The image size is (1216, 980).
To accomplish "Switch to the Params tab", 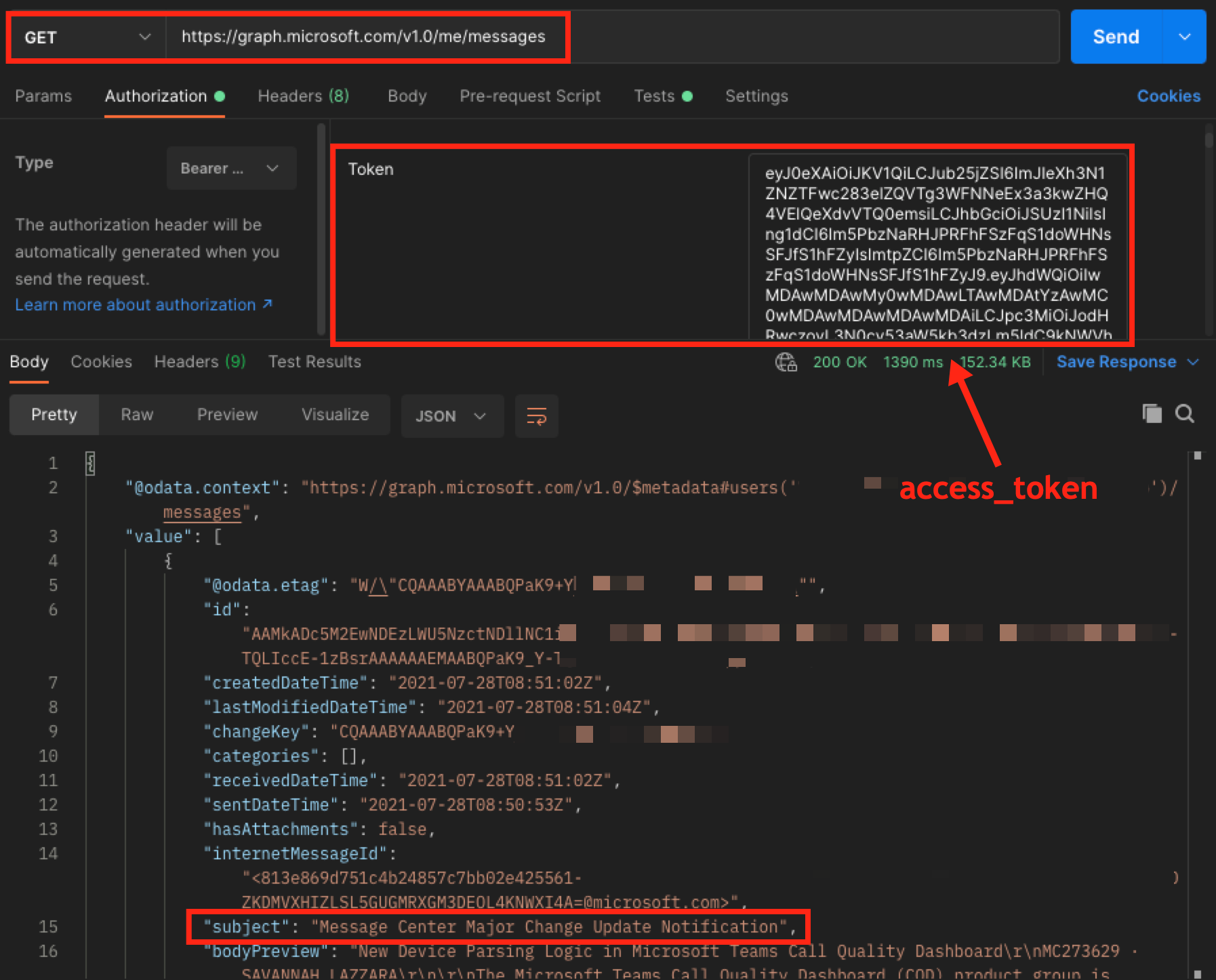I will coord(43,96).
